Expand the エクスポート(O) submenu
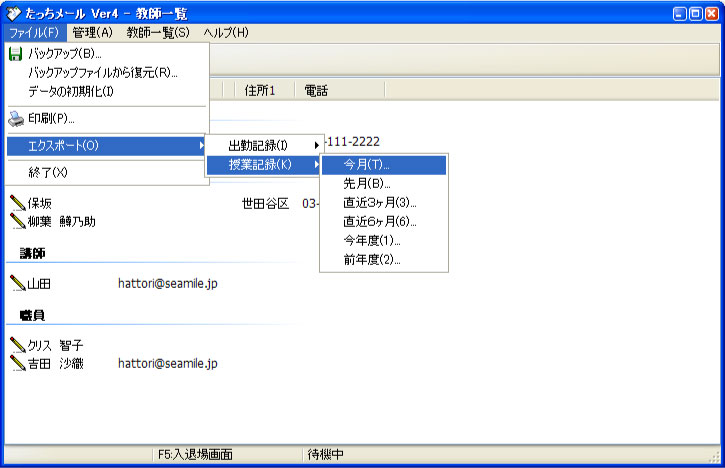The image size is (725, 468). point(107,146)
